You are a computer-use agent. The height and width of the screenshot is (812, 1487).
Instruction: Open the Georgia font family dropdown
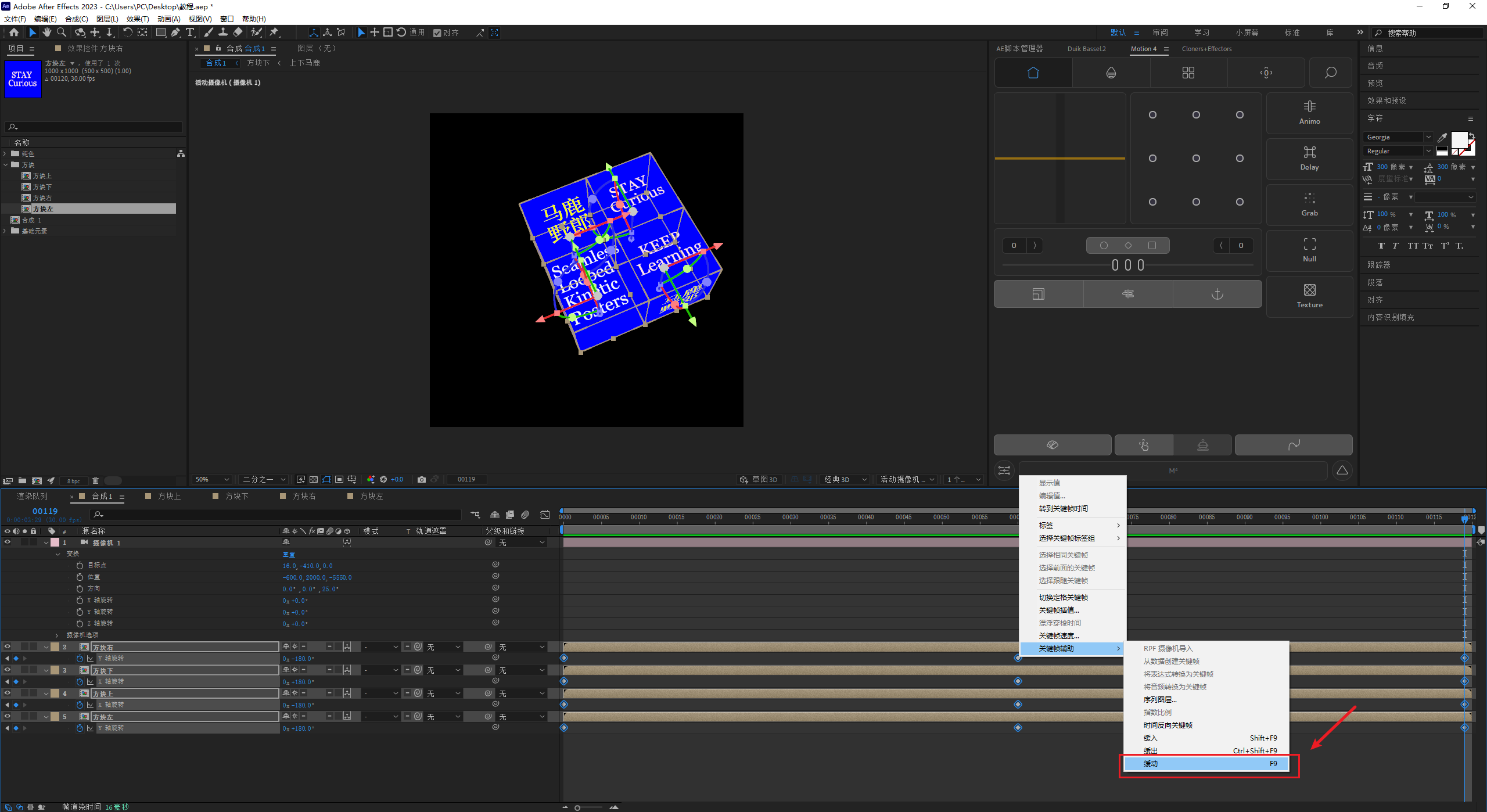pos(1428,137)
